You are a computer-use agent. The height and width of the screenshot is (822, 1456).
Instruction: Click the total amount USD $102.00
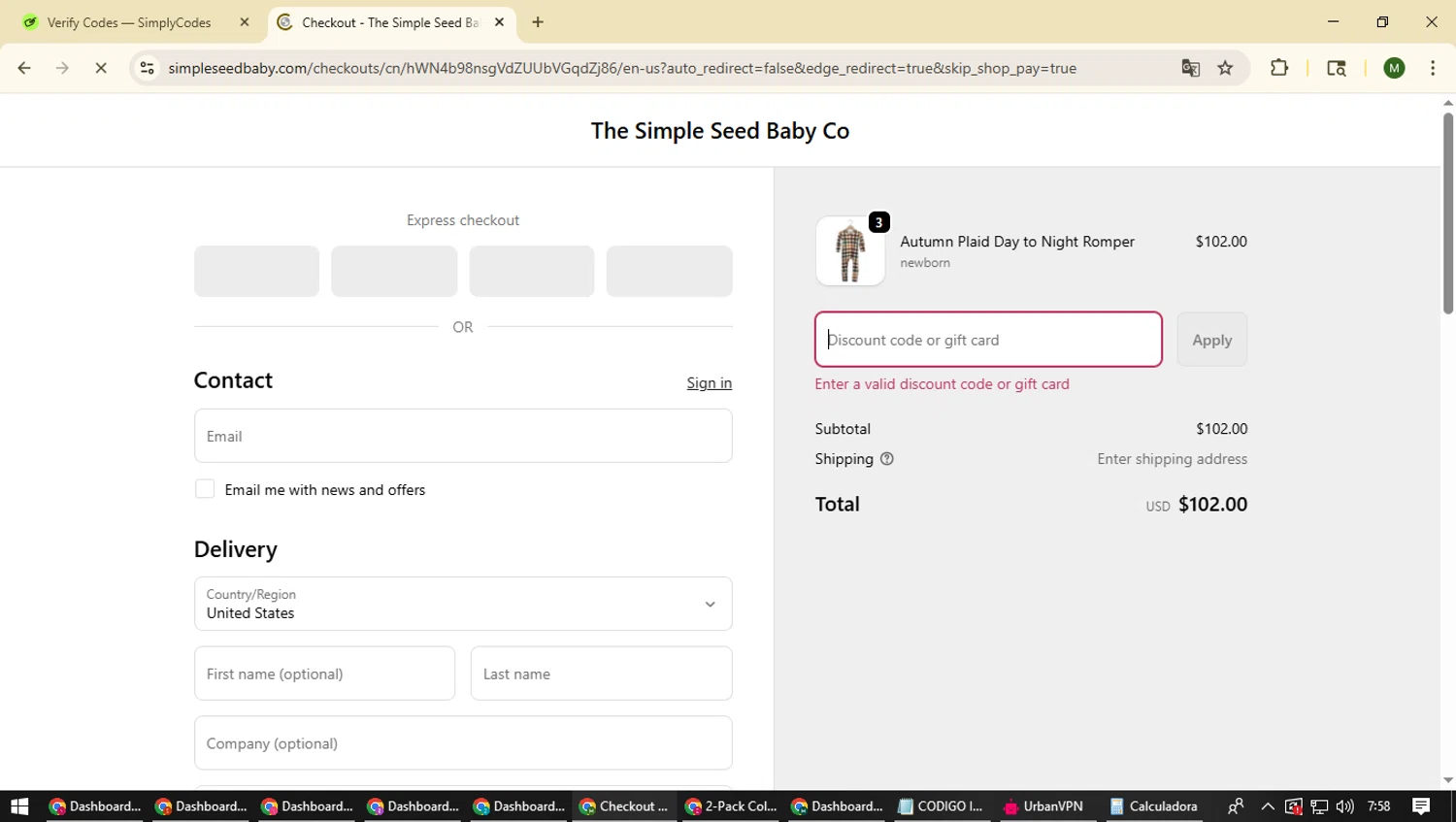pos(1197,505)
